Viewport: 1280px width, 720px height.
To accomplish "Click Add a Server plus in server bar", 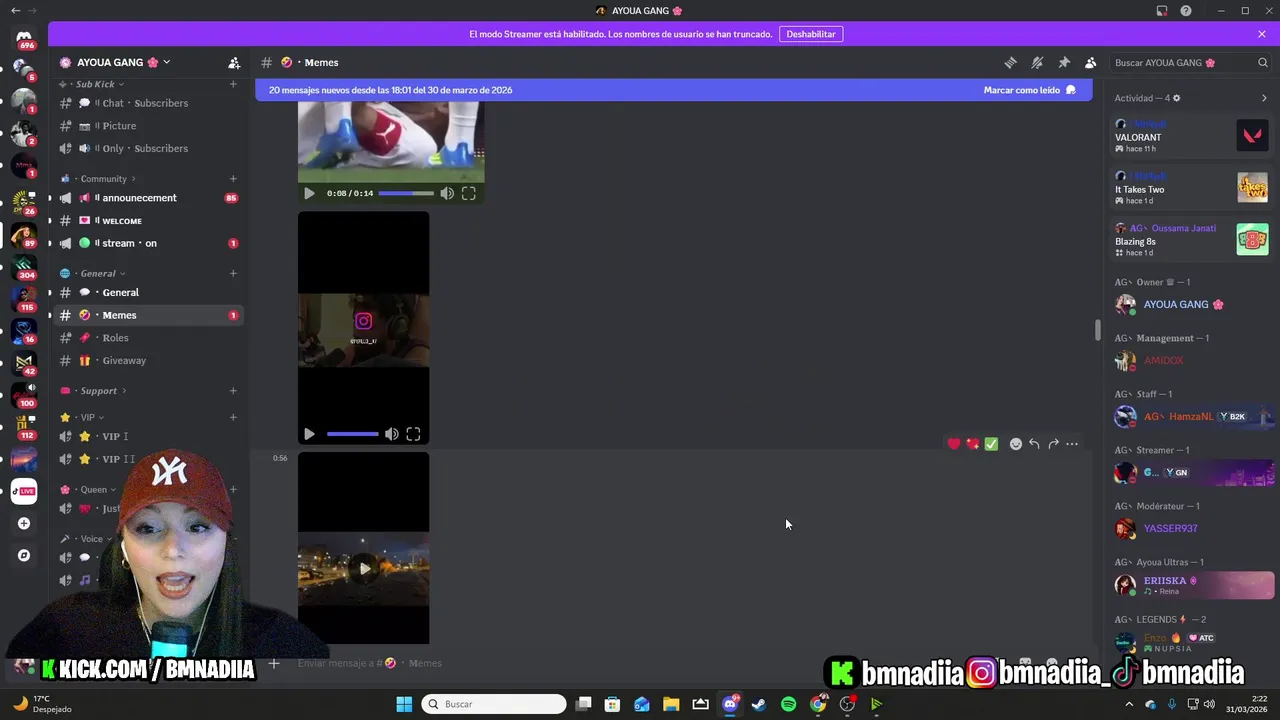I will [x=24, y=523].
